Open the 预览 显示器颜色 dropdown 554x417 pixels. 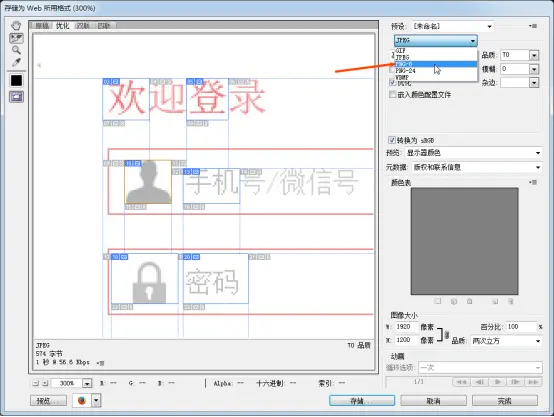[473, 153]
